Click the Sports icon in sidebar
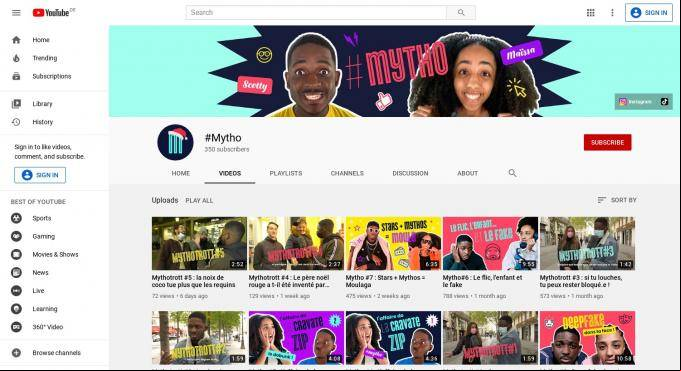Screen dimensions: 681x371 click(16, 218)
